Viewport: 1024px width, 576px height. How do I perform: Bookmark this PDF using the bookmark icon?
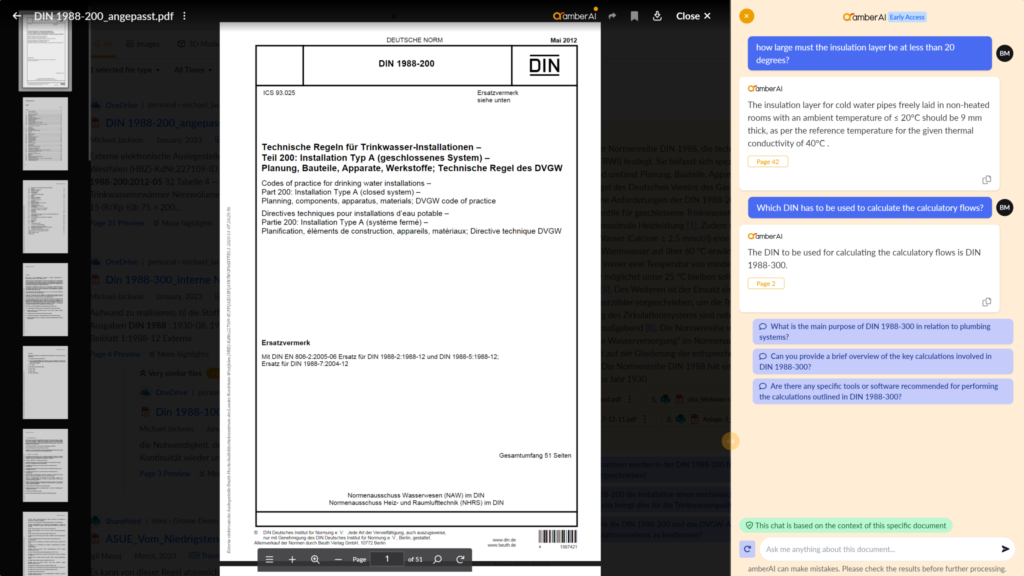click(634, 16)
